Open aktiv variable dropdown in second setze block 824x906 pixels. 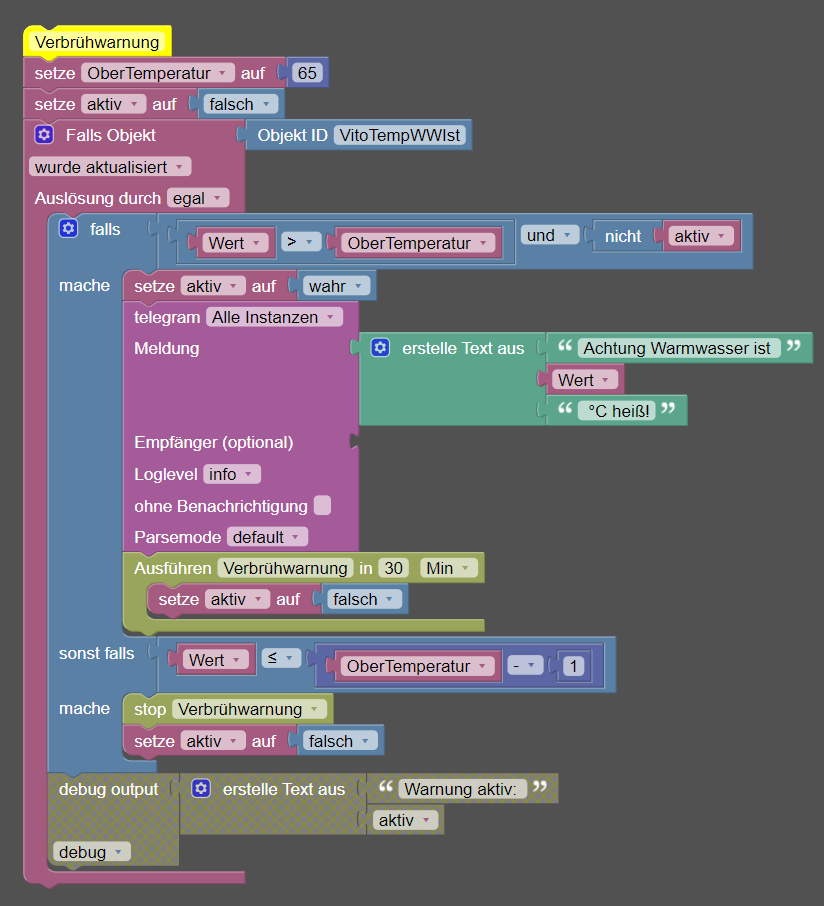pos(113,104)
